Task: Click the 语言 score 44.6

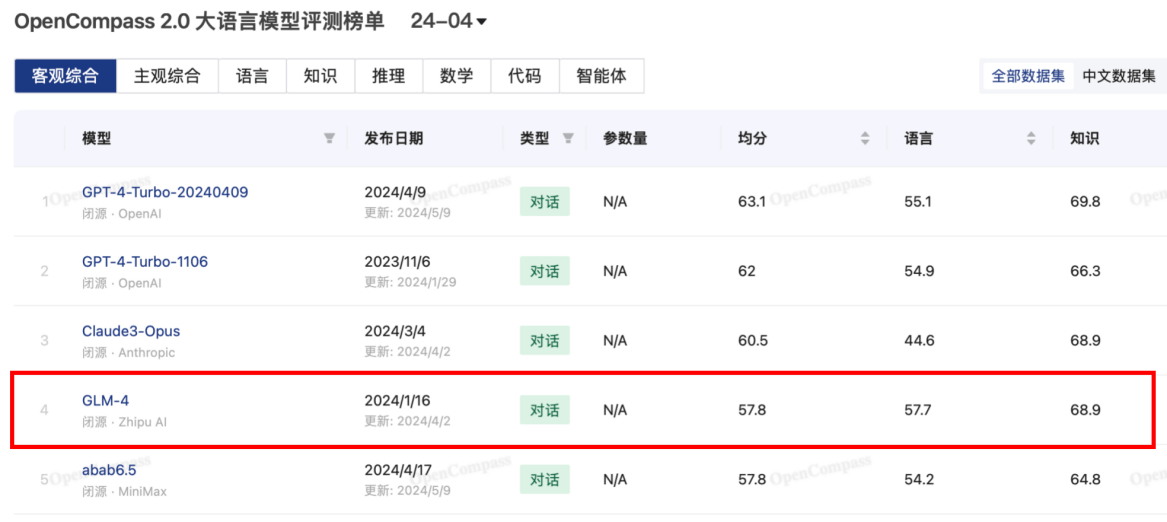Action: (919, 340)
